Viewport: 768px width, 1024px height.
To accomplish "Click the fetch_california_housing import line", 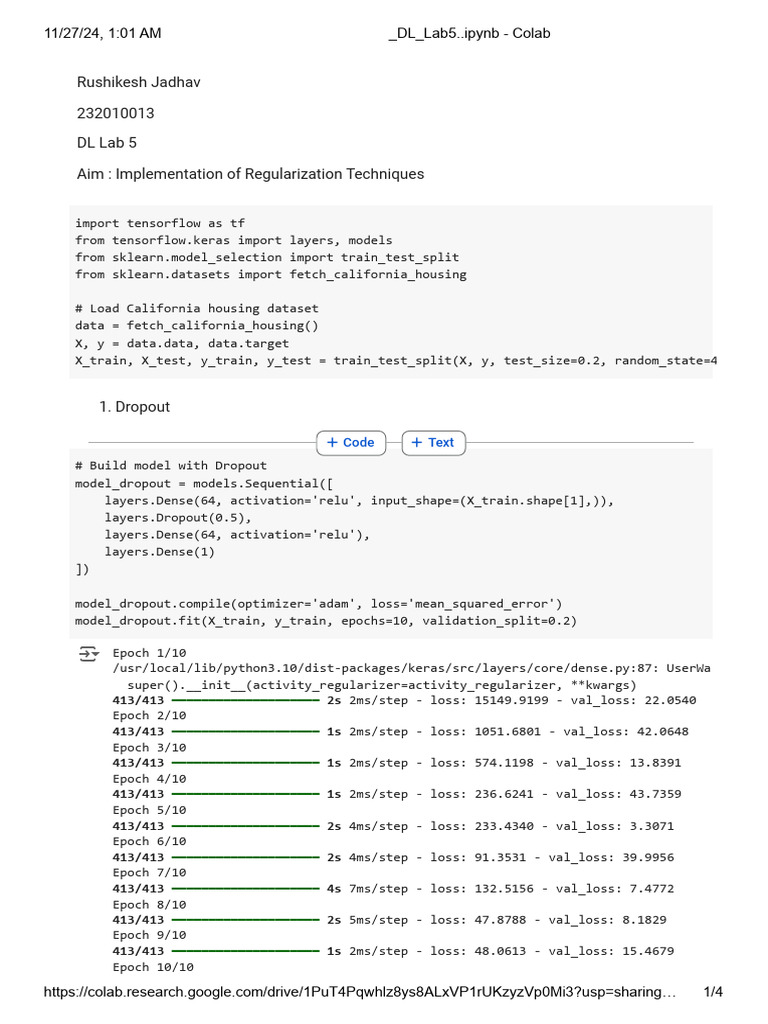I will coord(271,274).
